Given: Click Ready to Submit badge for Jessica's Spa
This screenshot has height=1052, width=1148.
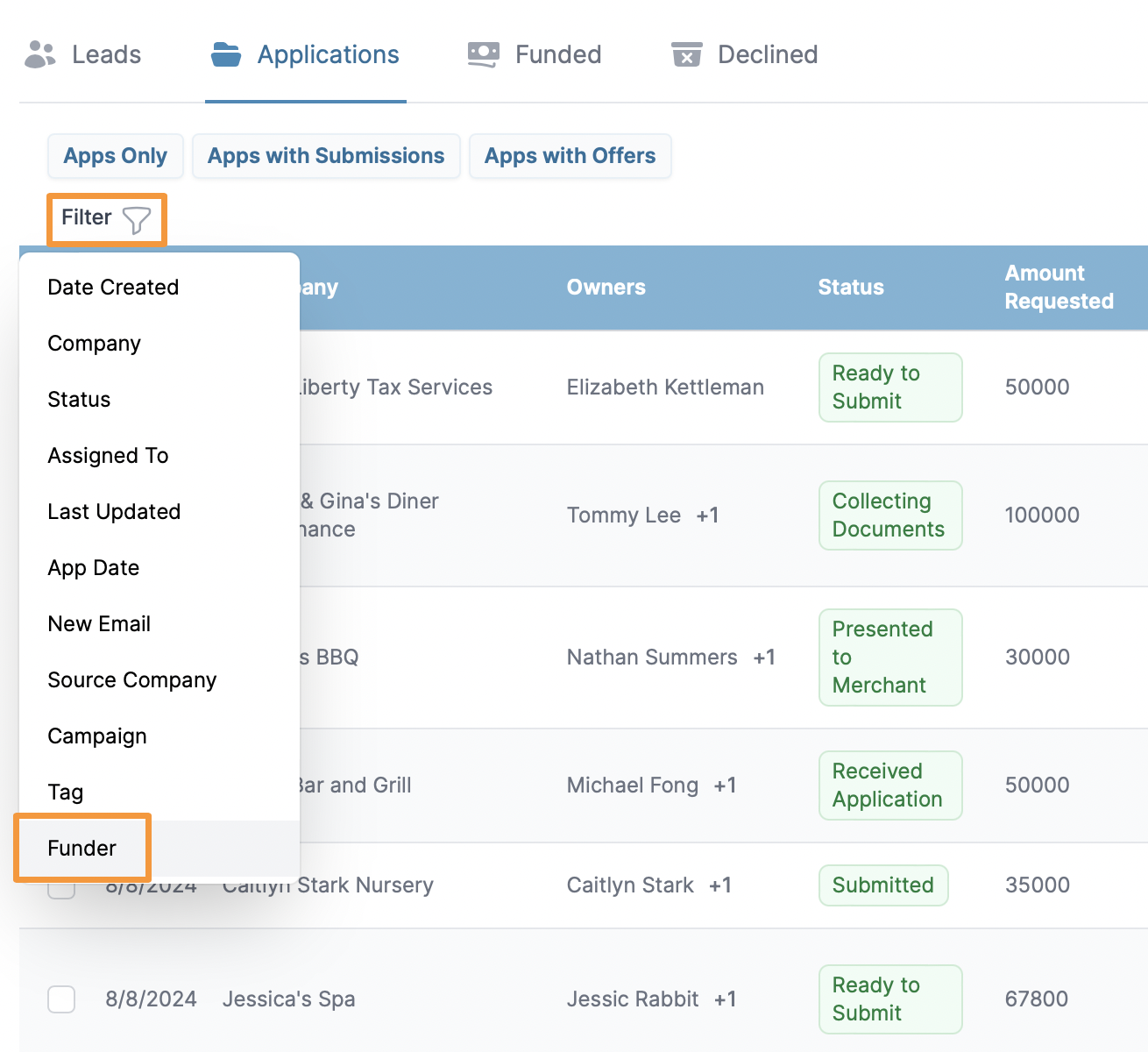Looking at the screenshot, I should pos(890,999).
